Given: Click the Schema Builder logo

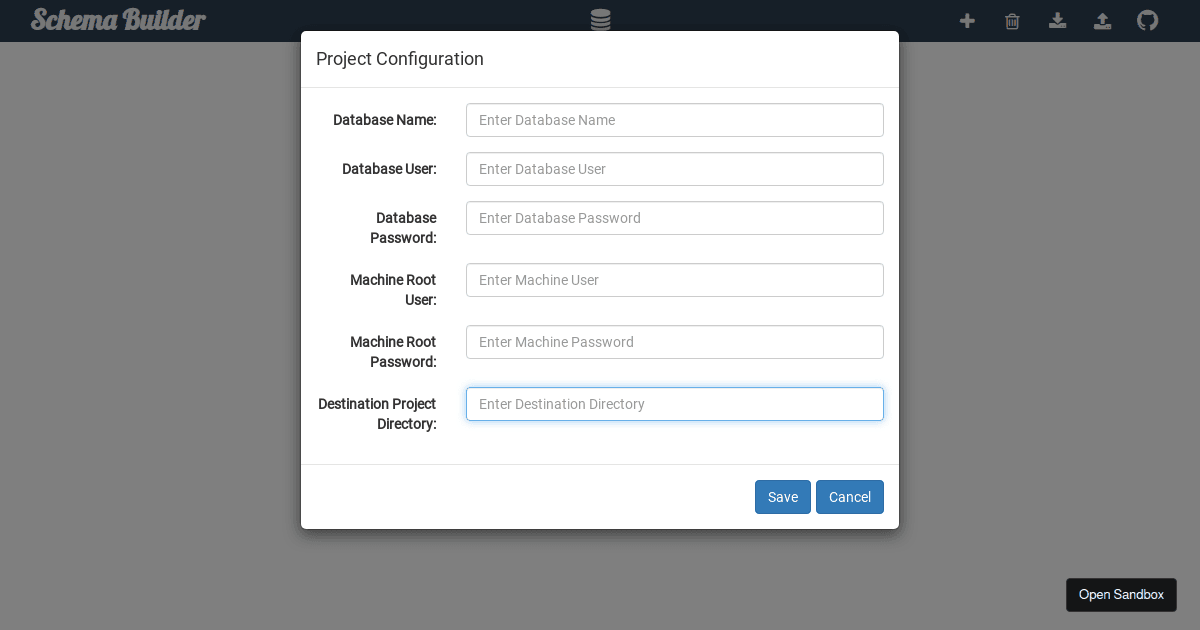Looking at the screenshot, I should [x=117, y=20].
